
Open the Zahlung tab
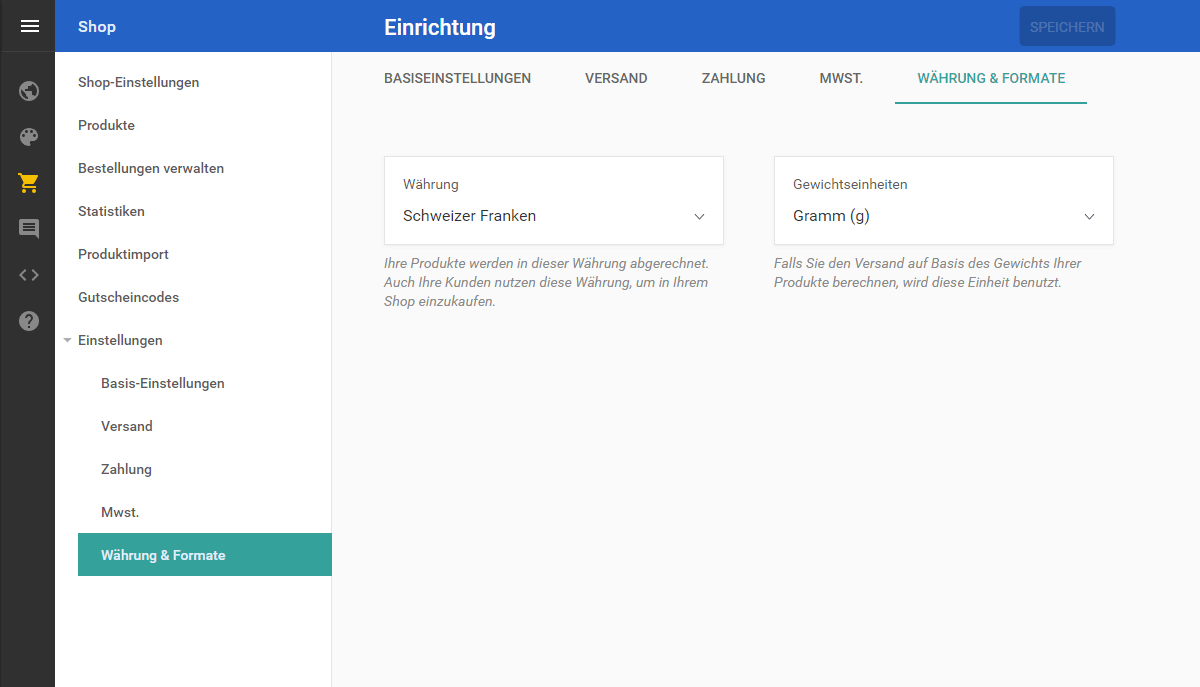click(x=733, y=78)
